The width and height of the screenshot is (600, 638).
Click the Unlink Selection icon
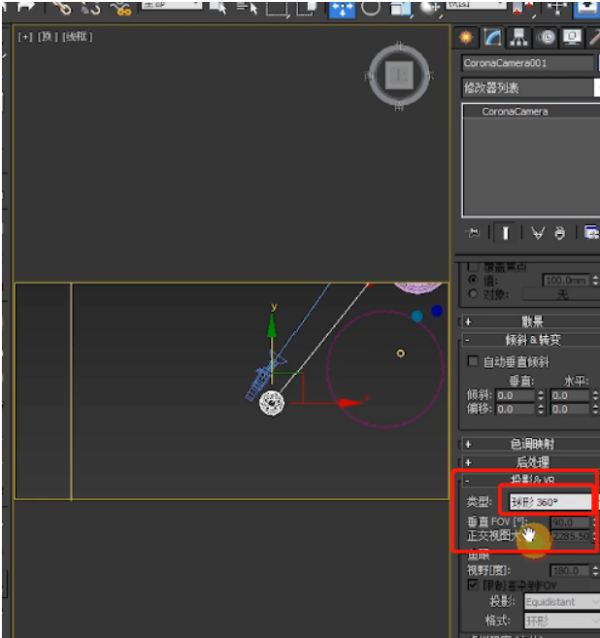coord(91,8)
